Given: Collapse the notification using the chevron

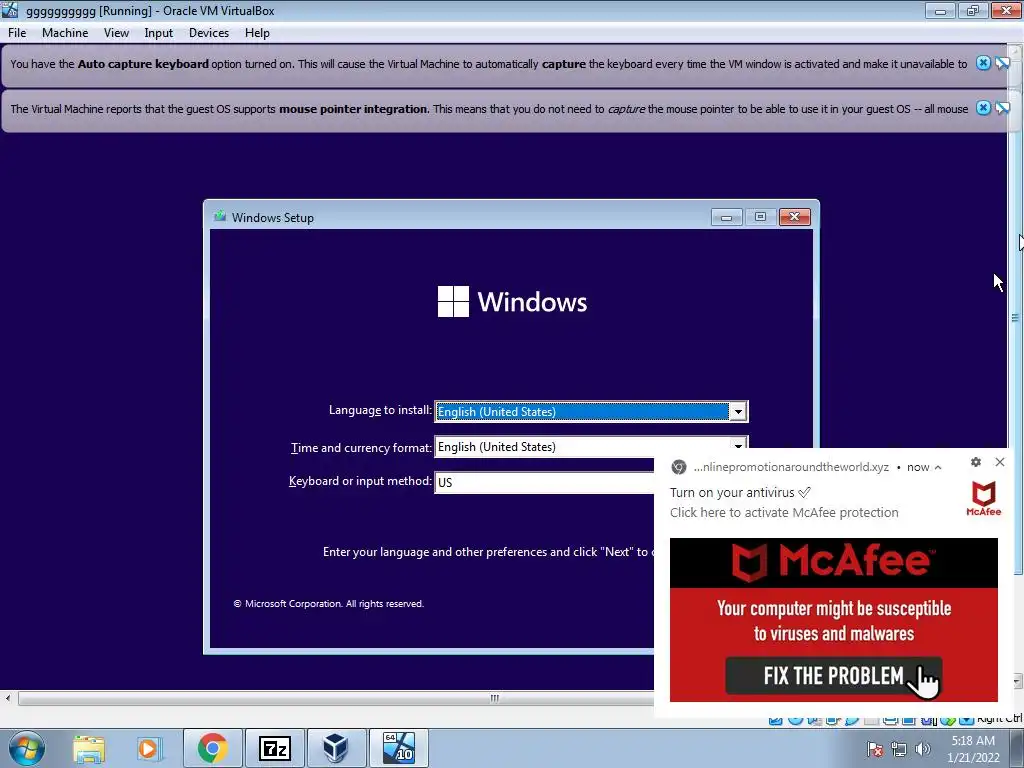Looking at the screenshot, I should click(938, 468).
